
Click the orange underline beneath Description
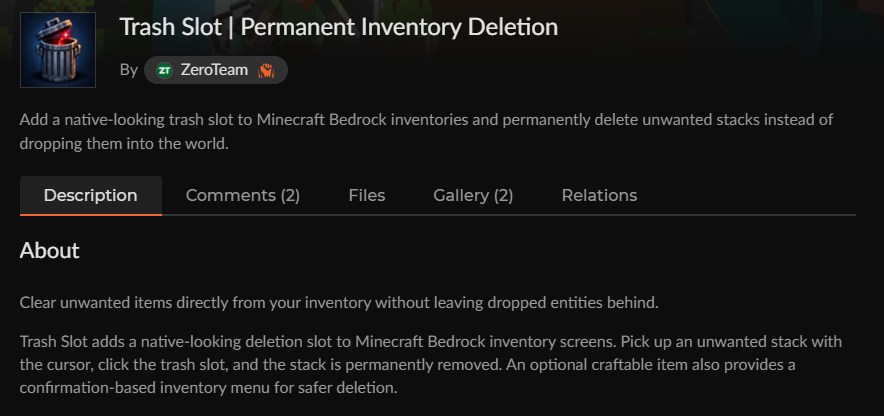click(91, 214)
